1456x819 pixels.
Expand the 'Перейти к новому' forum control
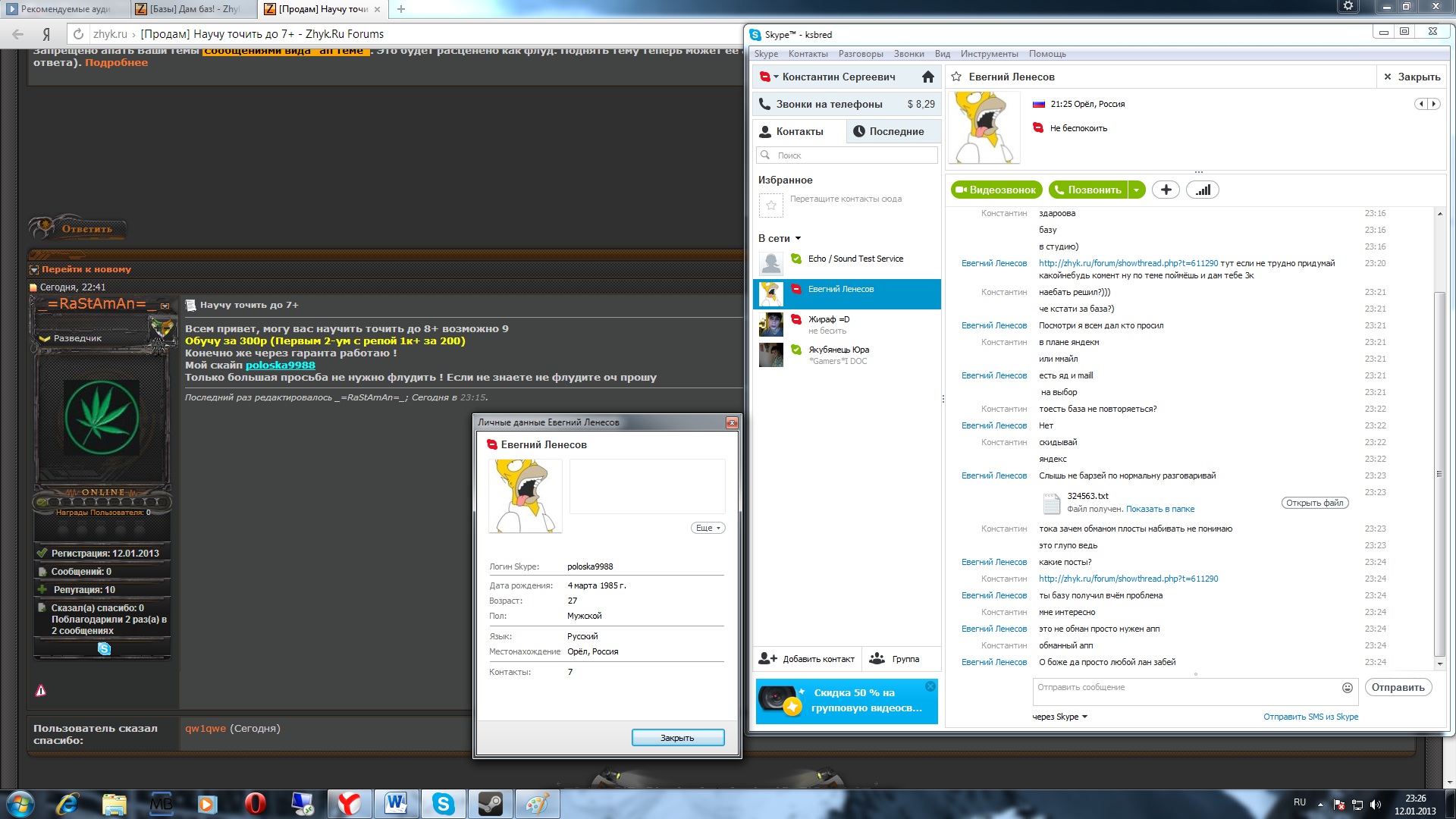tap(33, 269)
